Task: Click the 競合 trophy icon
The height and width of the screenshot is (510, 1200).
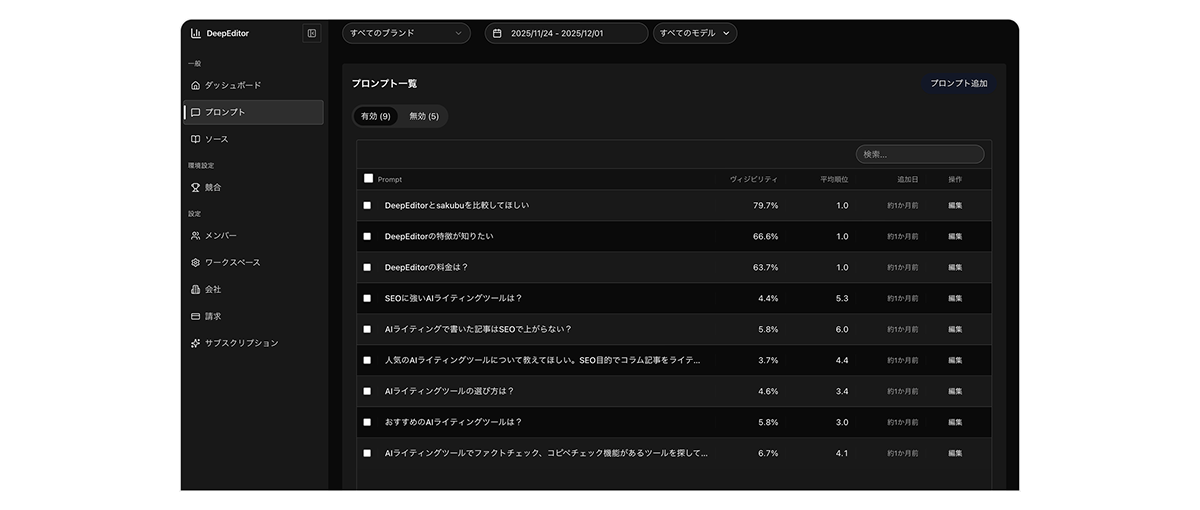Action: coord(196,187)
